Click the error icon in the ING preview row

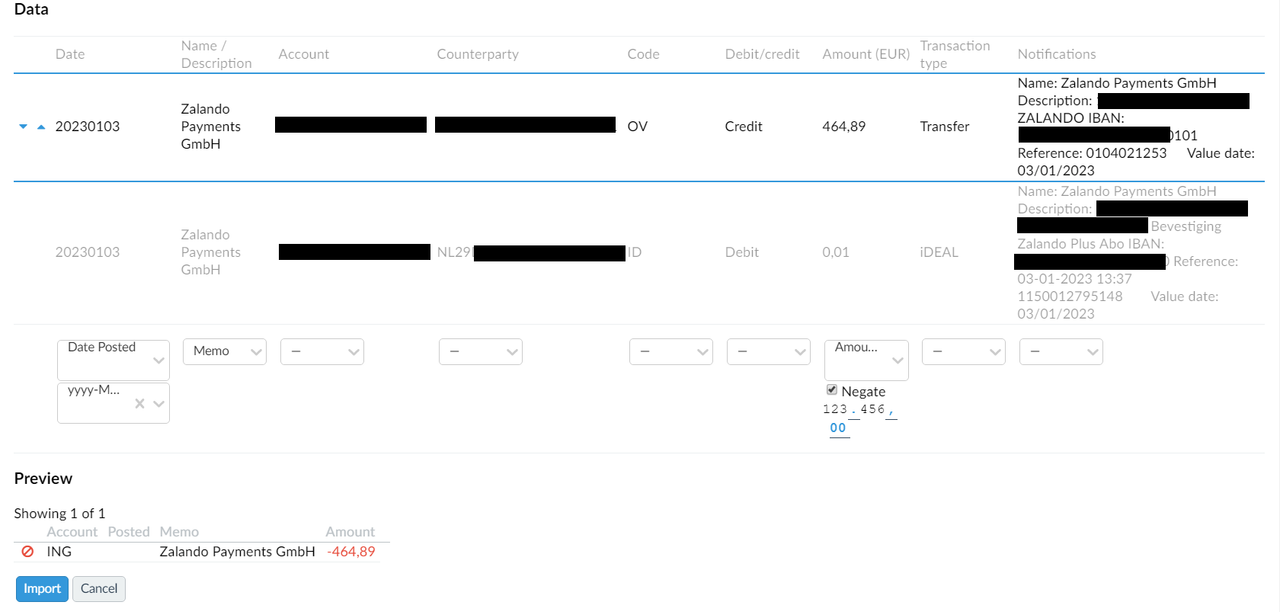[28, 551]
